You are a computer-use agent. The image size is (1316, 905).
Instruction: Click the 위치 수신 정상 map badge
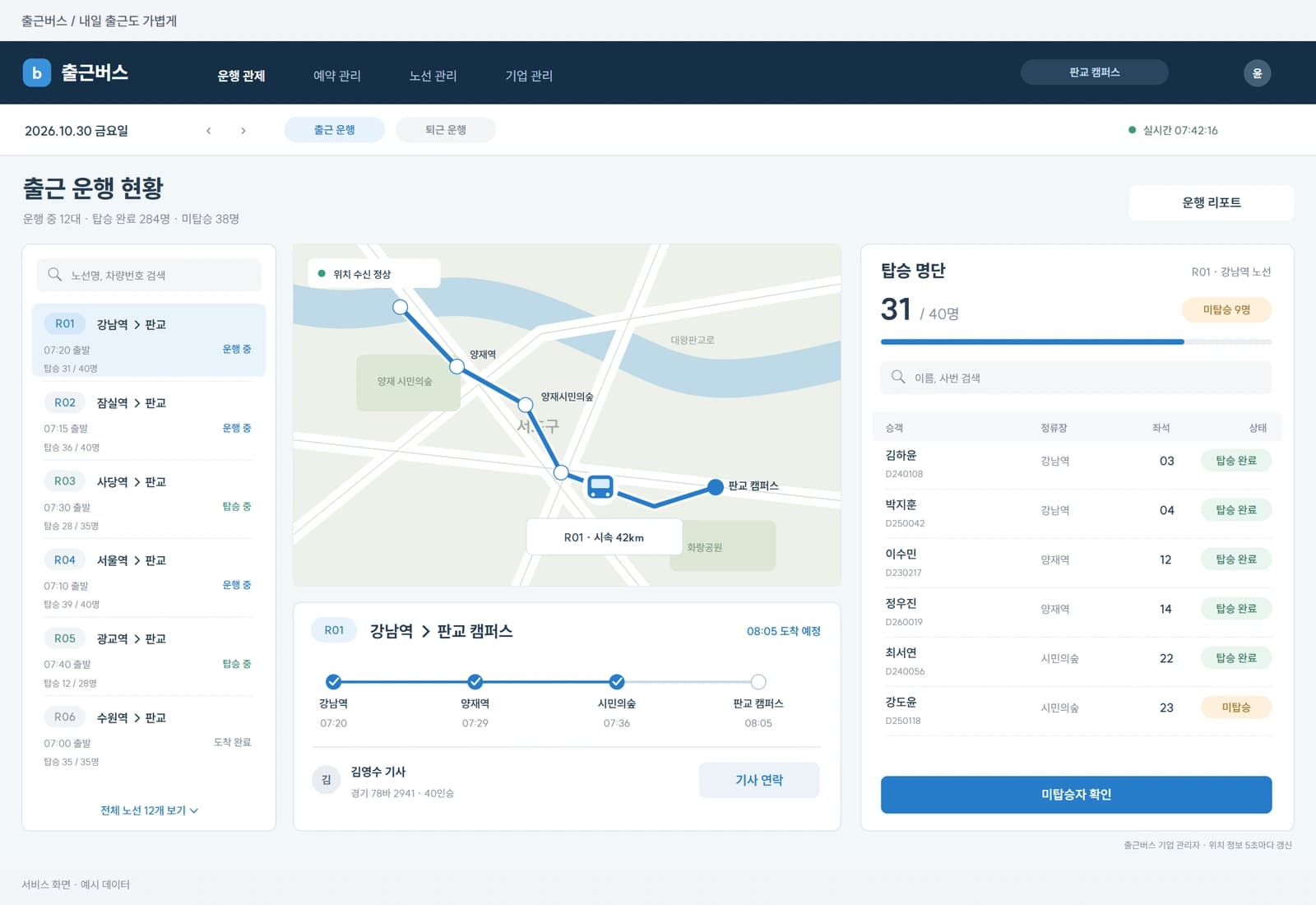[x=374, y=273]
